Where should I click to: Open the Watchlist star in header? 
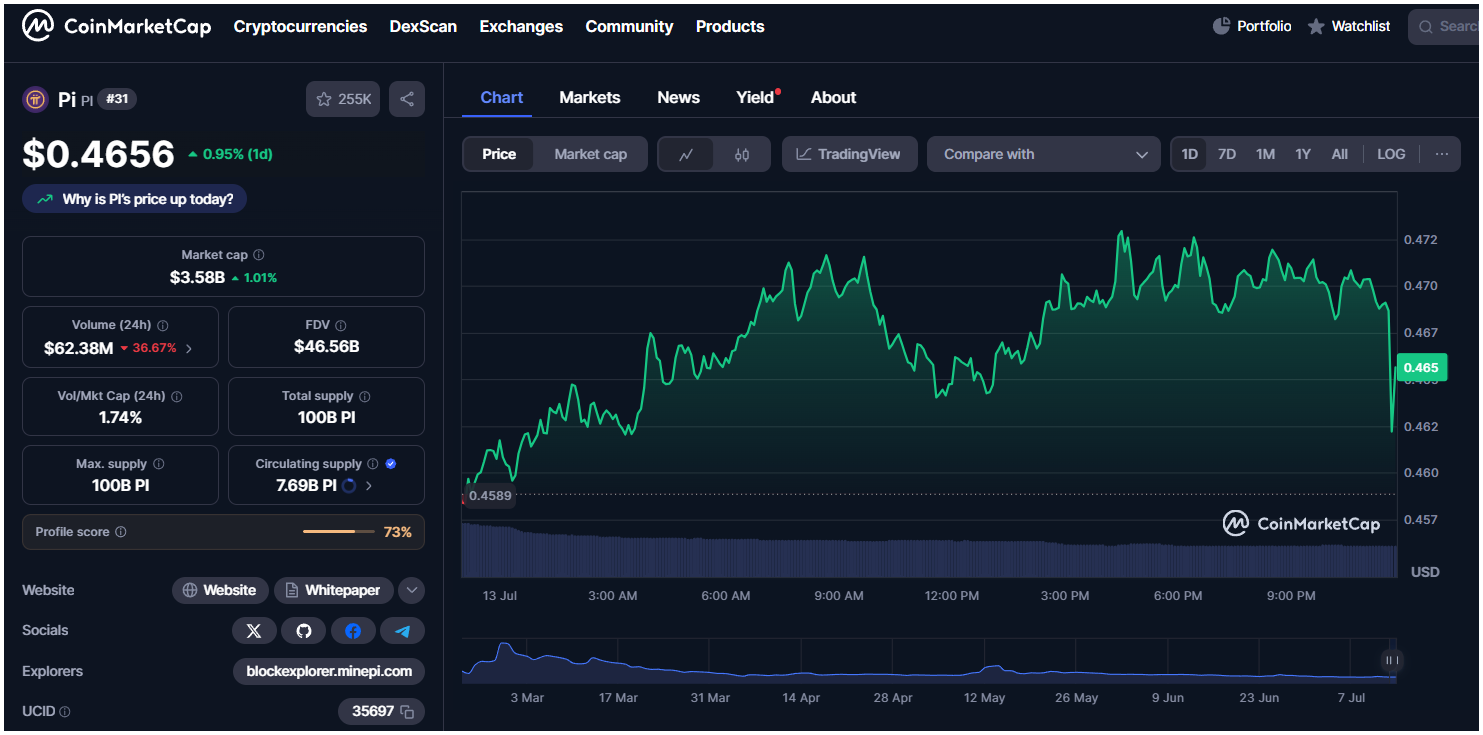click(x=1316, y=27)
